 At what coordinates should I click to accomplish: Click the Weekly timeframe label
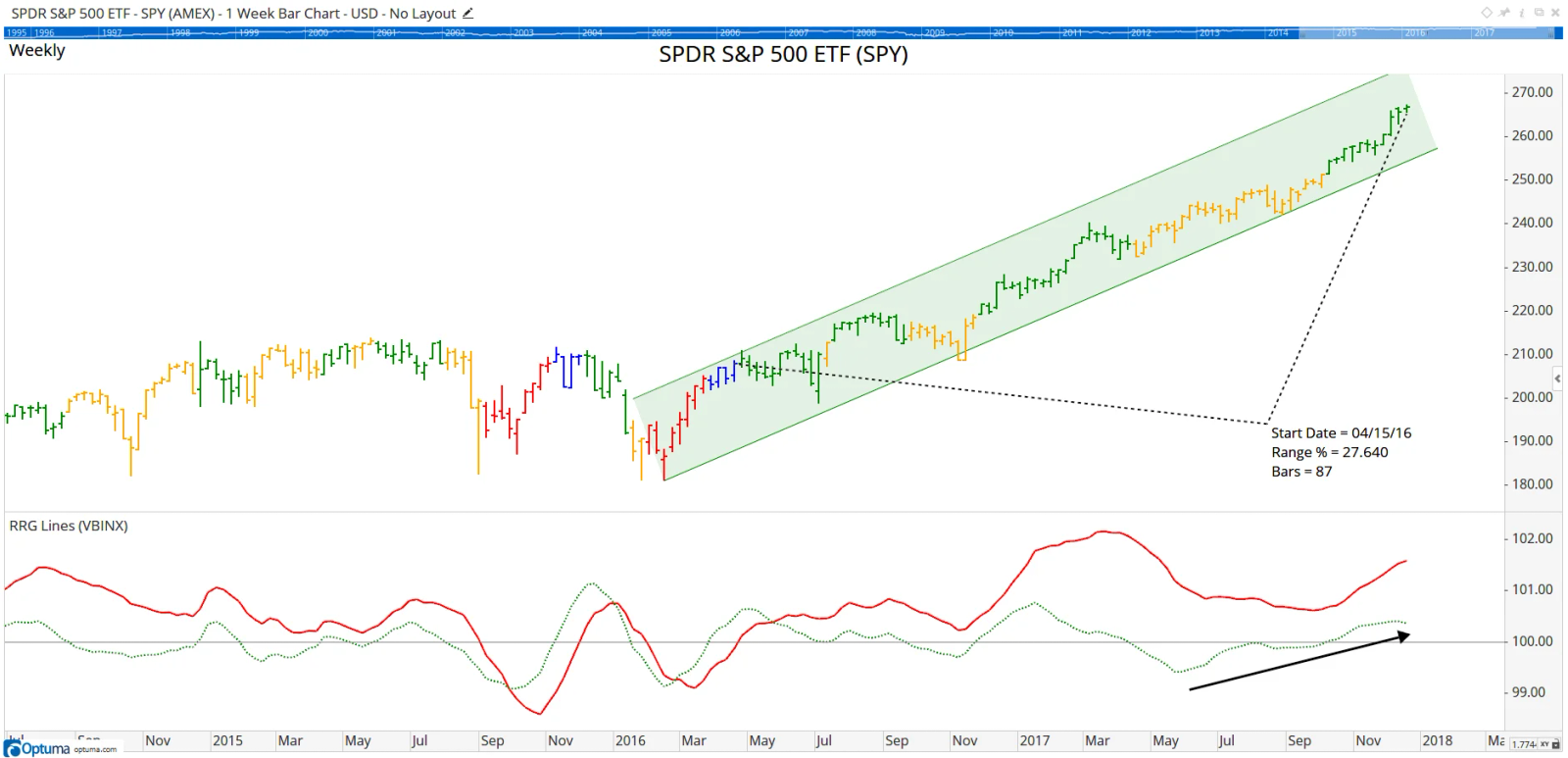(37, 50)
